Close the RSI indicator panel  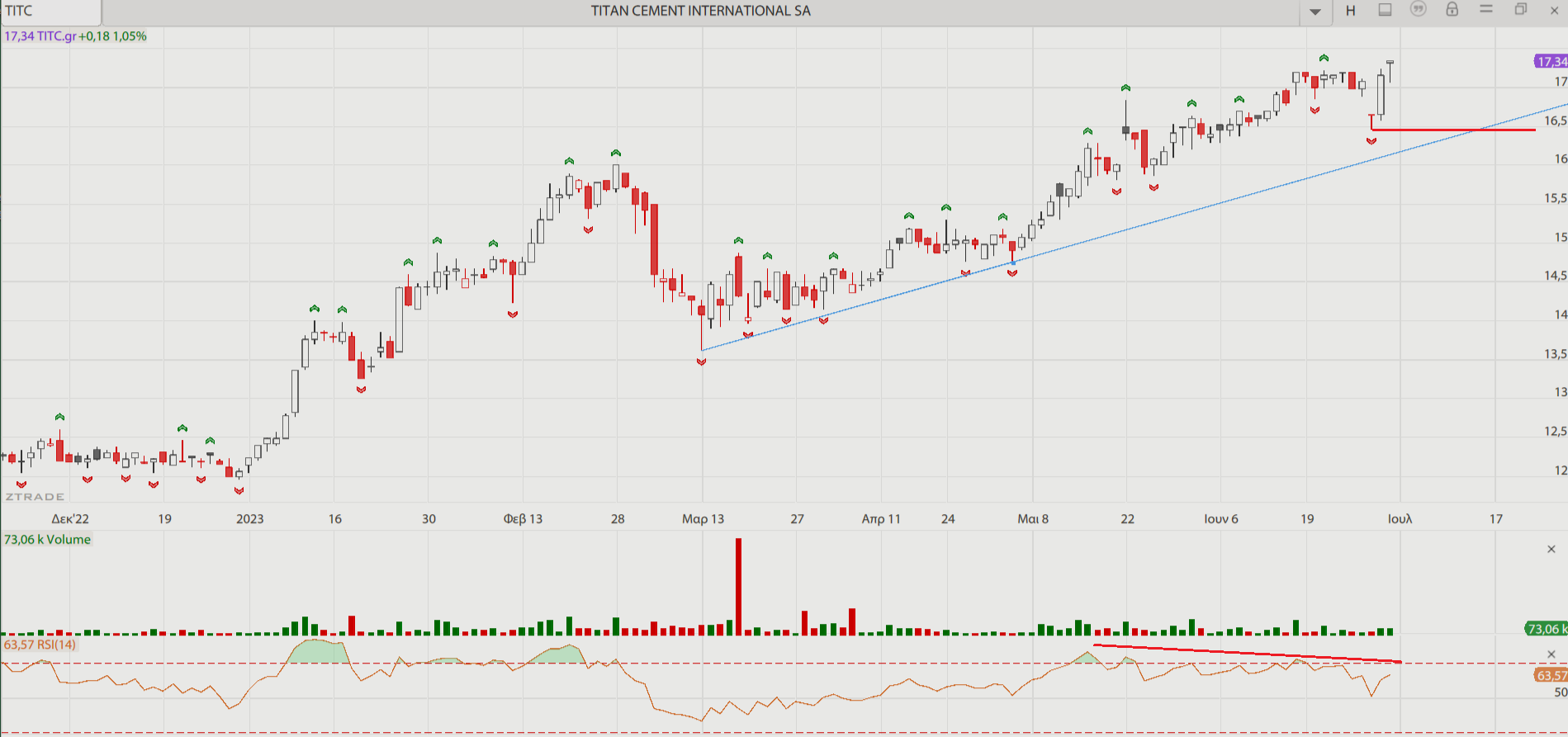pos(1551,654)
